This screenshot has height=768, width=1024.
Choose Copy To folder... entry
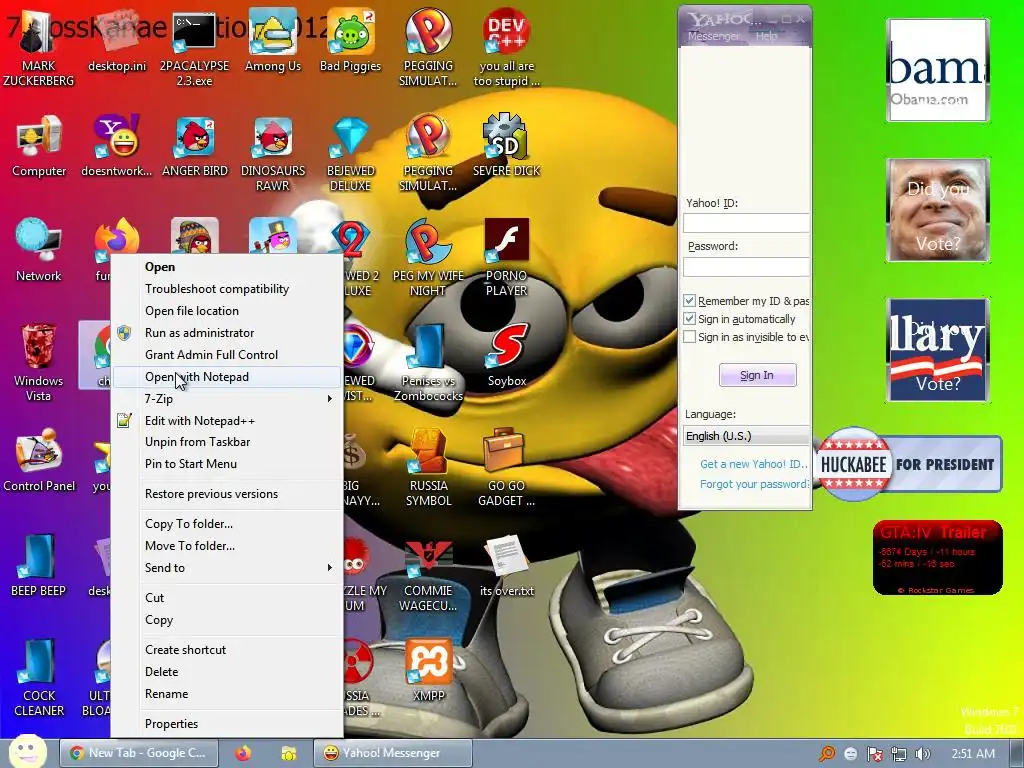pos(227,524)
